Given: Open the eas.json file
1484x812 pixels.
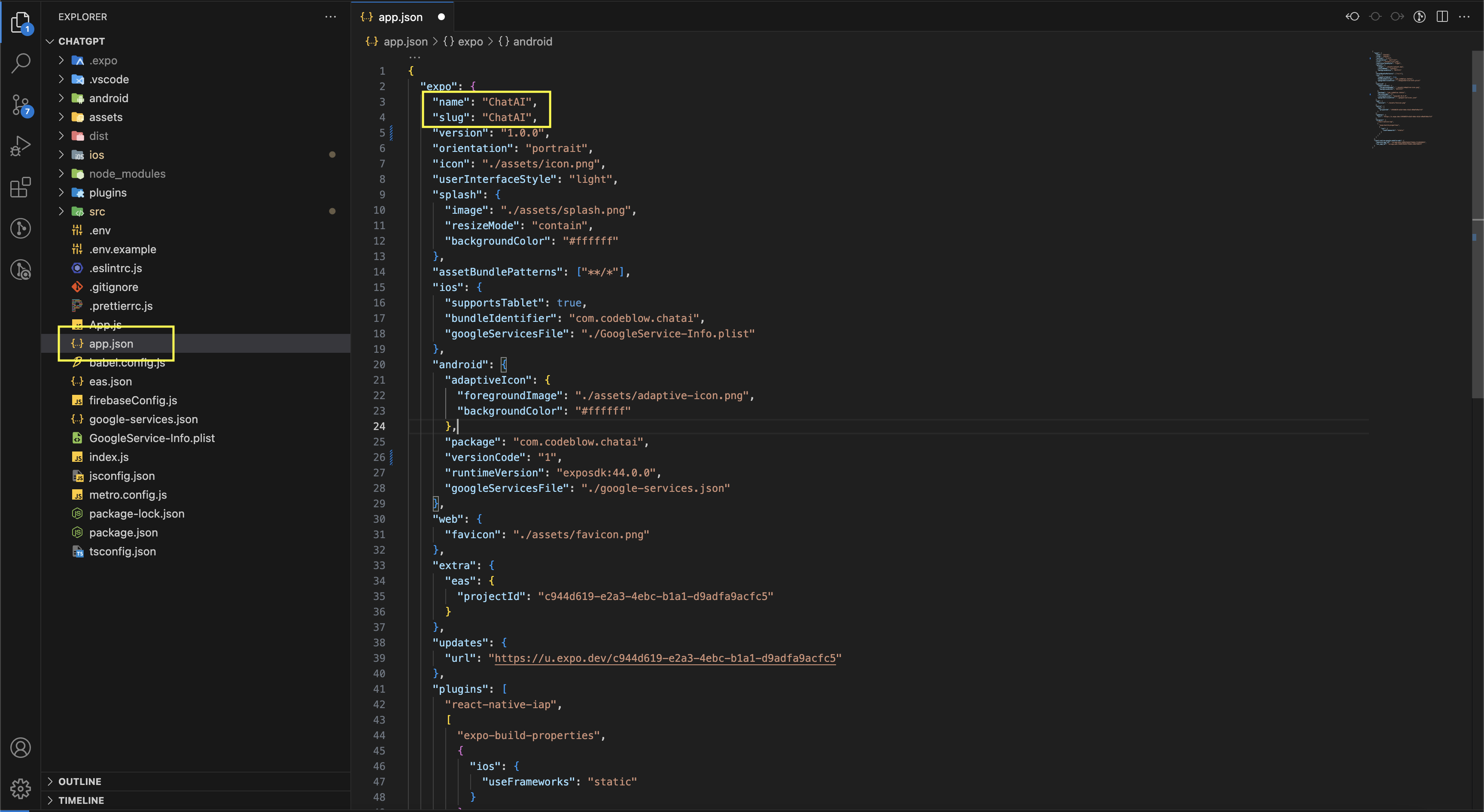Looking at the screenshot, I should tap(196, 381).
